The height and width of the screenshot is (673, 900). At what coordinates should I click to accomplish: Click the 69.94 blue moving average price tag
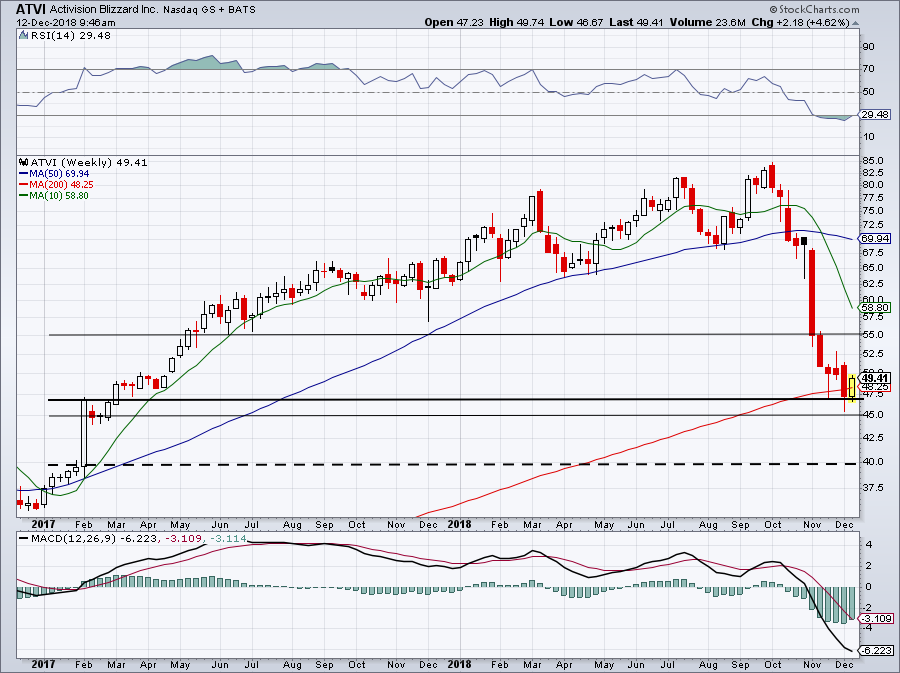(875, 238)
